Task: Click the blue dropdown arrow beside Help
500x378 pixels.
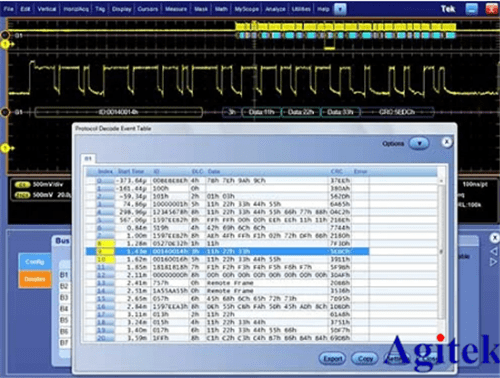Action: point(340,9)
